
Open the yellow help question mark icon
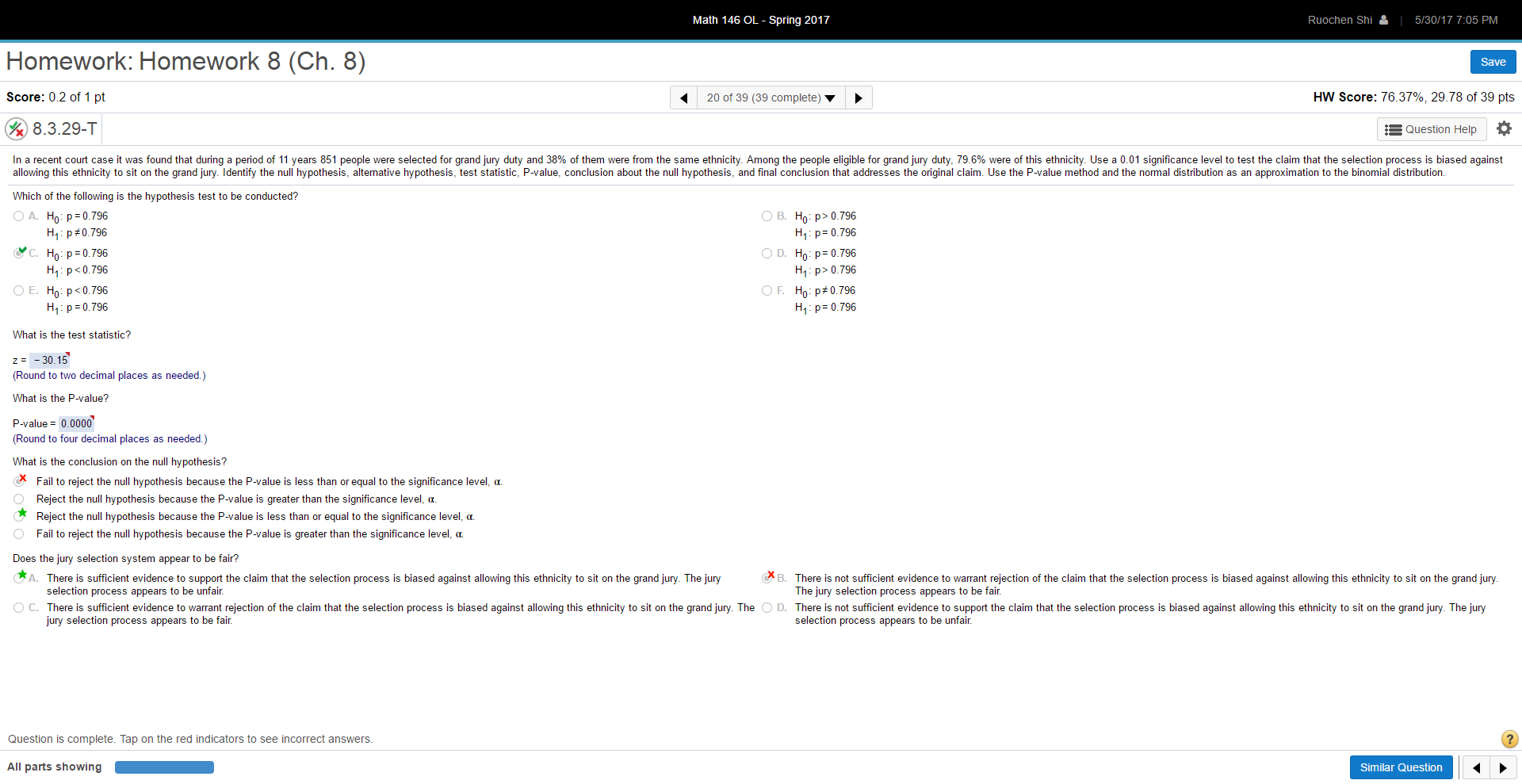[1509, 739]
